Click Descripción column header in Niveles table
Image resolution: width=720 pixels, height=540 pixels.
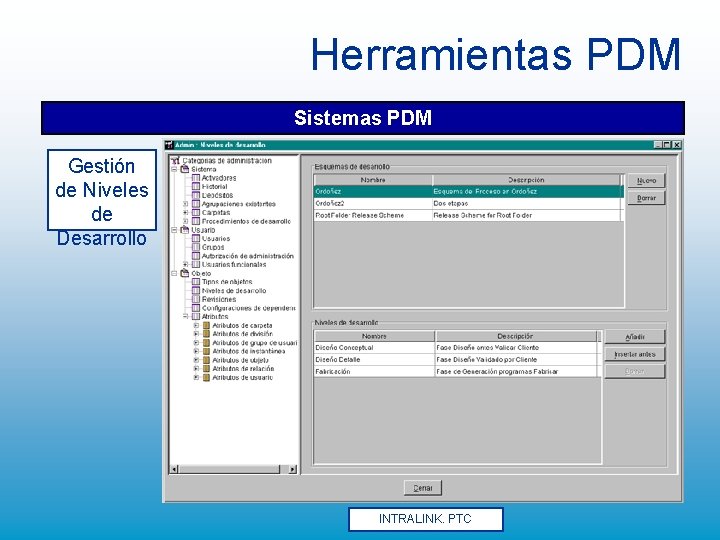(x=516, y=336)
